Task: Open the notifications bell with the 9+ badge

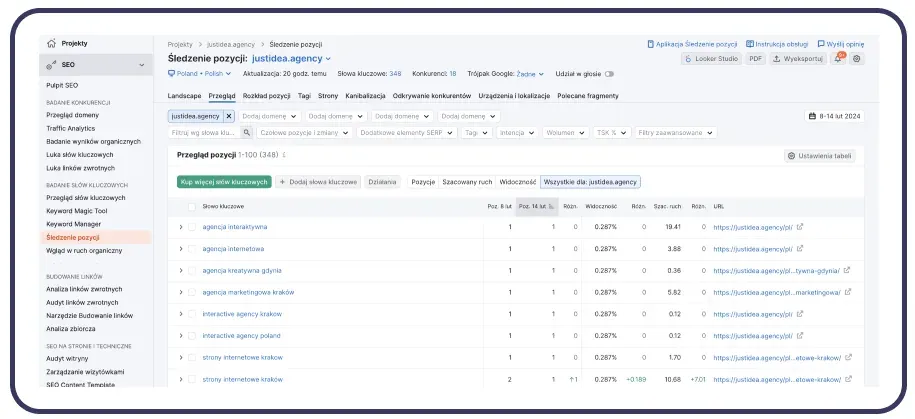Action: click(x=838, y=59)
